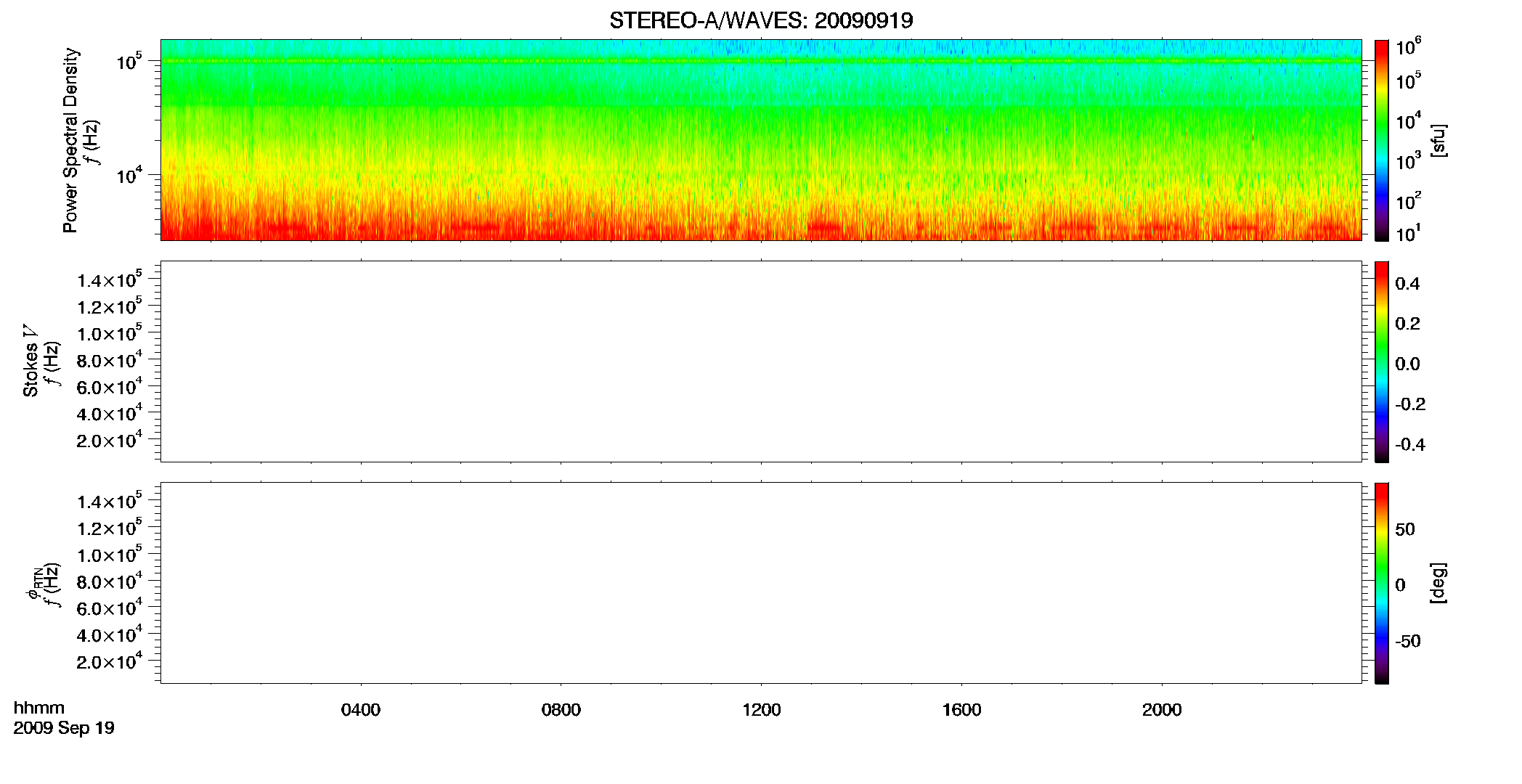Click the Stokes V axis label
The image size is (1522, 784).
coord(31,361)
